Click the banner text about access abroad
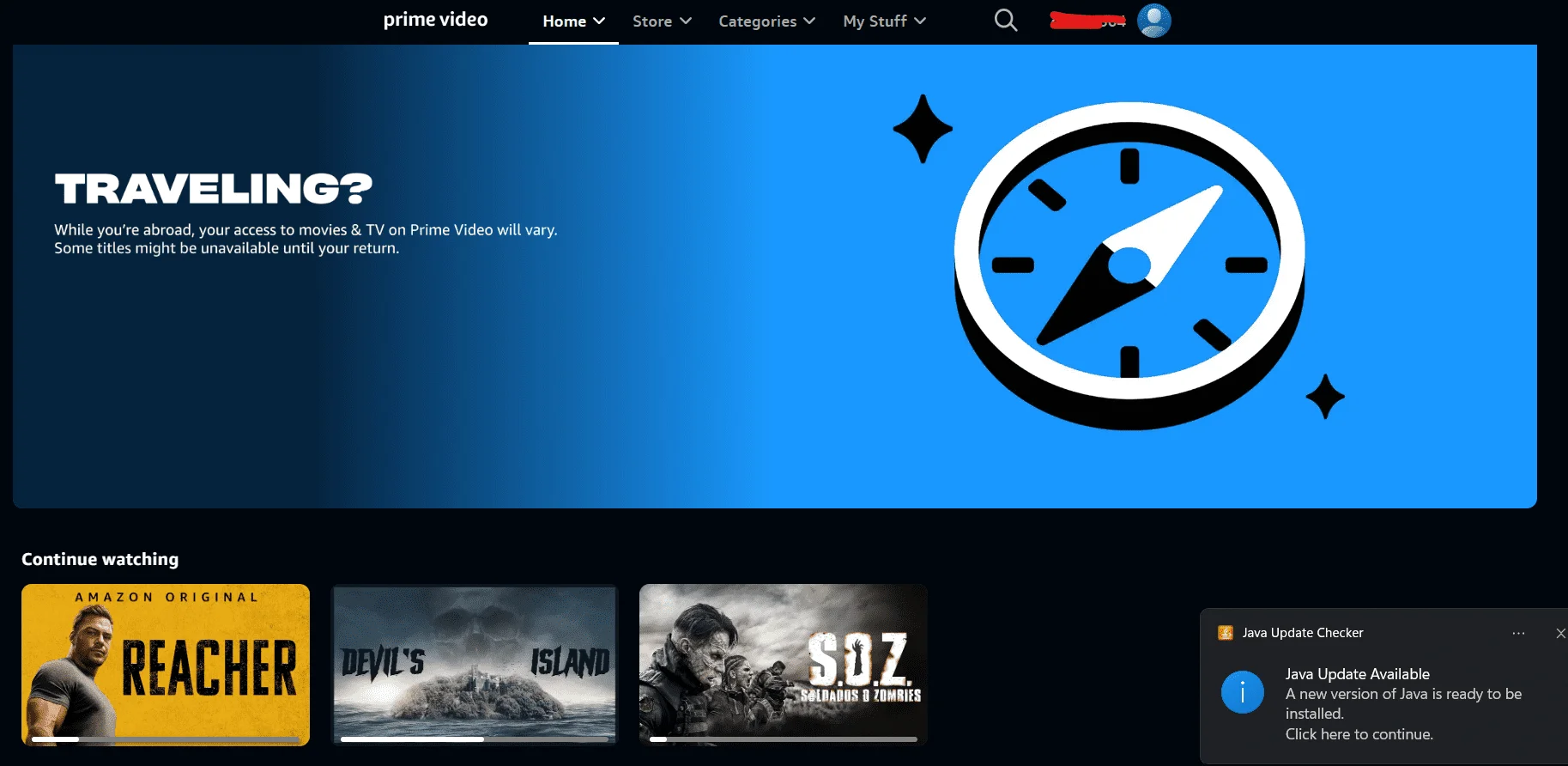Image resolution: width=1568 pixels, height=766 pixels. 306,239
